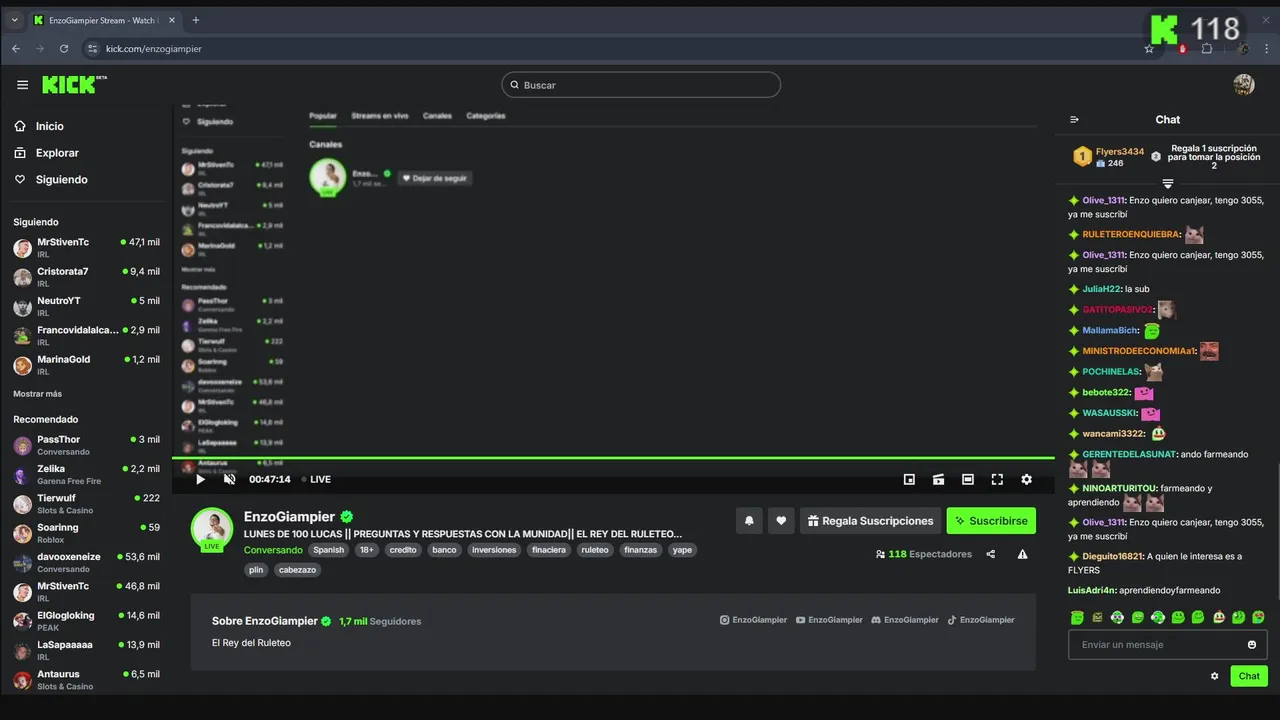Open Cristorata7 channel
The height and width of the screenshot is (720, 1280).
[x=87, y=277]
